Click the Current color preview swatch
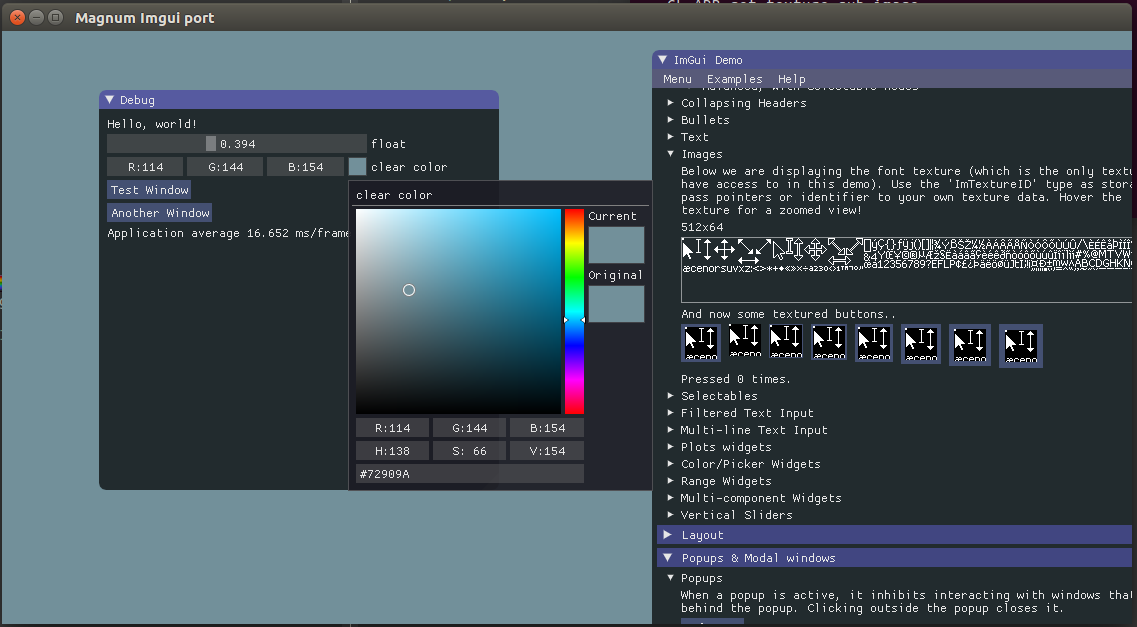Viewport: 1137px width, 627px height. pos(616,245)
